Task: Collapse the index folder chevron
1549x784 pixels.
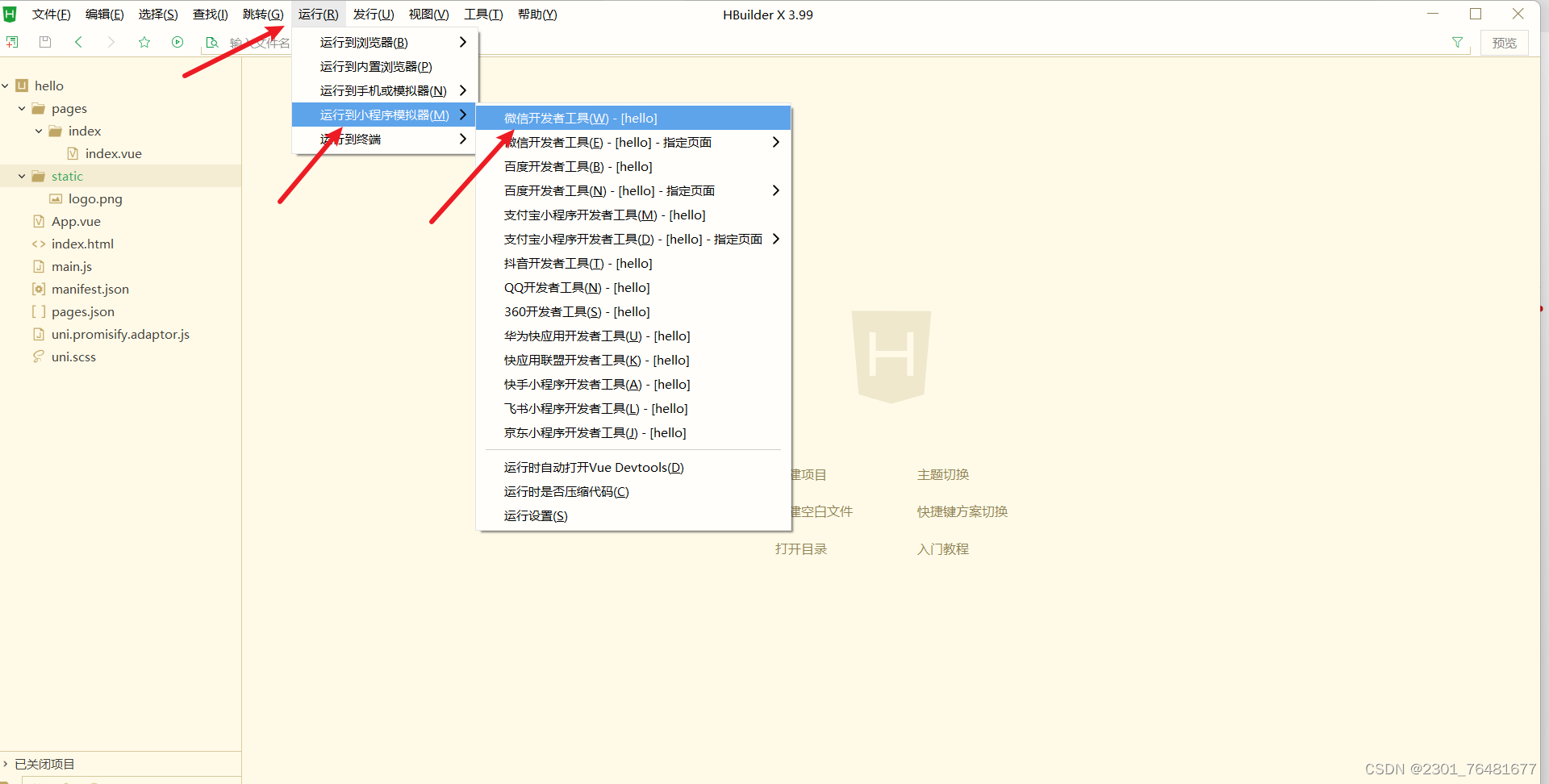Action: (x=39, y=131)
